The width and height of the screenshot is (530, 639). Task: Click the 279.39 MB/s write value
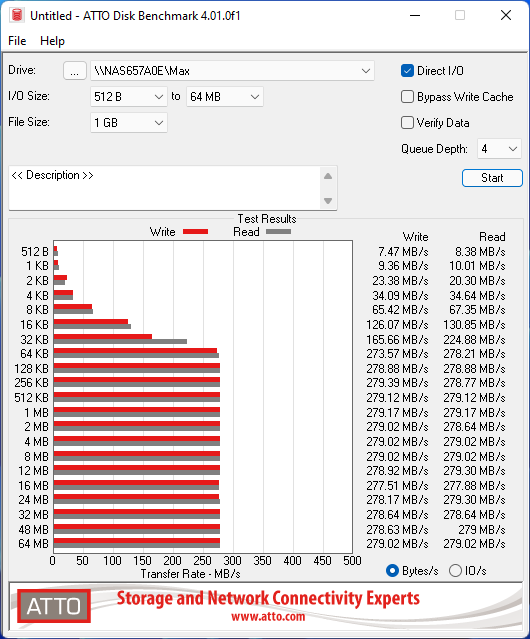(x=397, y=383)
